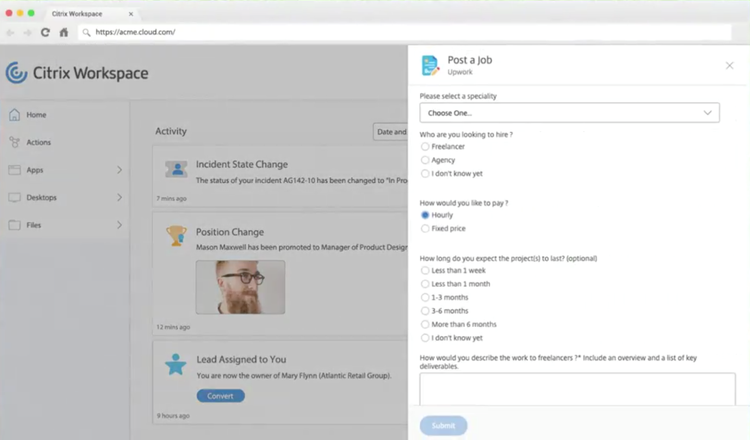Reload the page with browser refresh icon
Viewport: 750px width, 440px height.
click(x=45, y=32)
